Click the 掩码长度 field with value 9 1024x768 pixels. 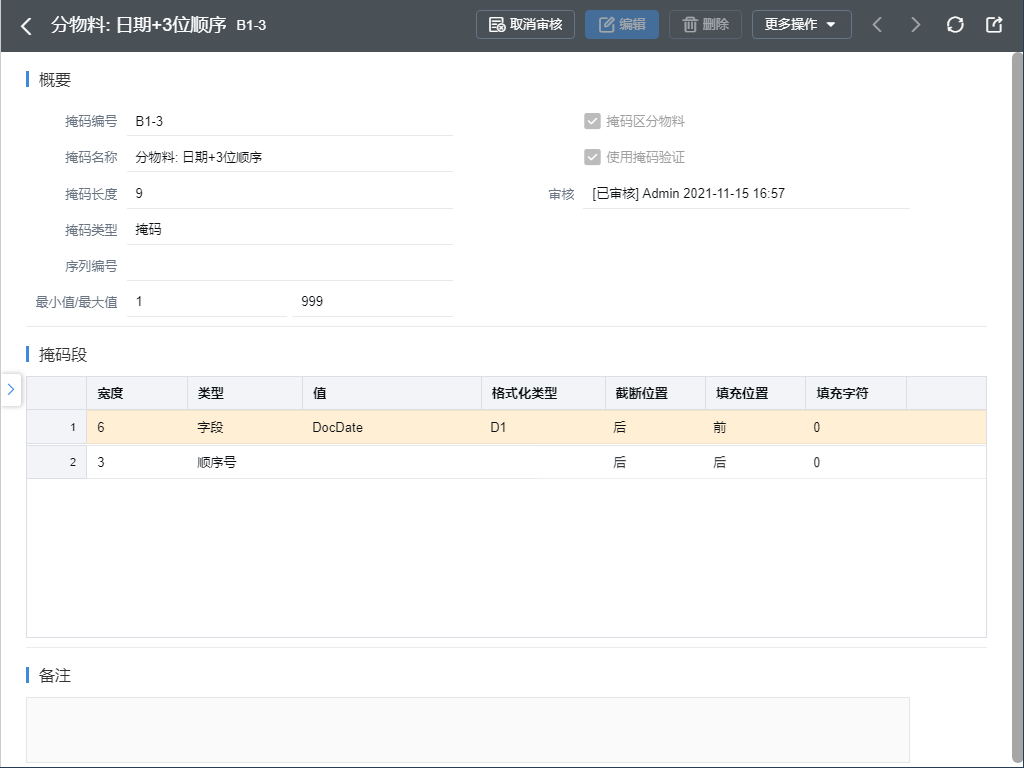tap(290, 194)
